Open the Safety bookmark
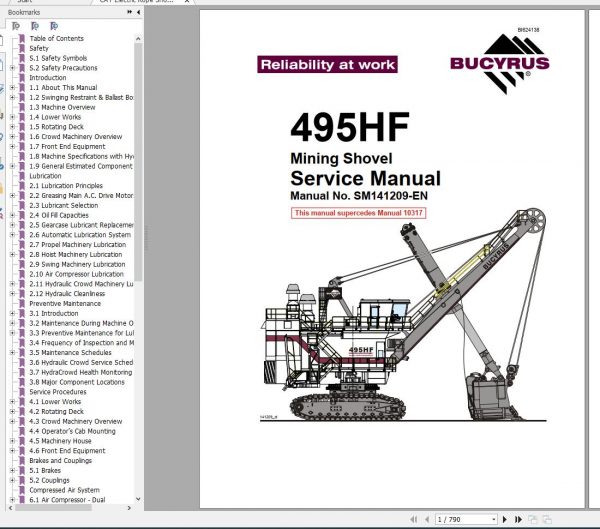 (39, 48)
